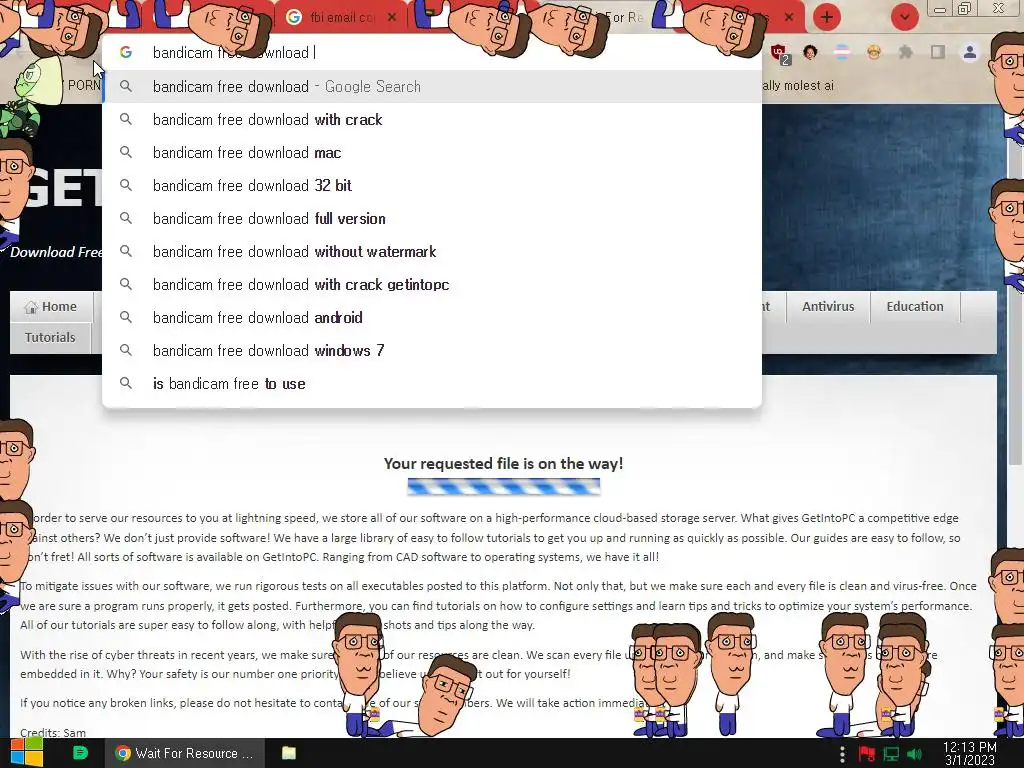Open the Home menu on GetIntoPC
The image size is (1024, 768).
tap(51, 306)
